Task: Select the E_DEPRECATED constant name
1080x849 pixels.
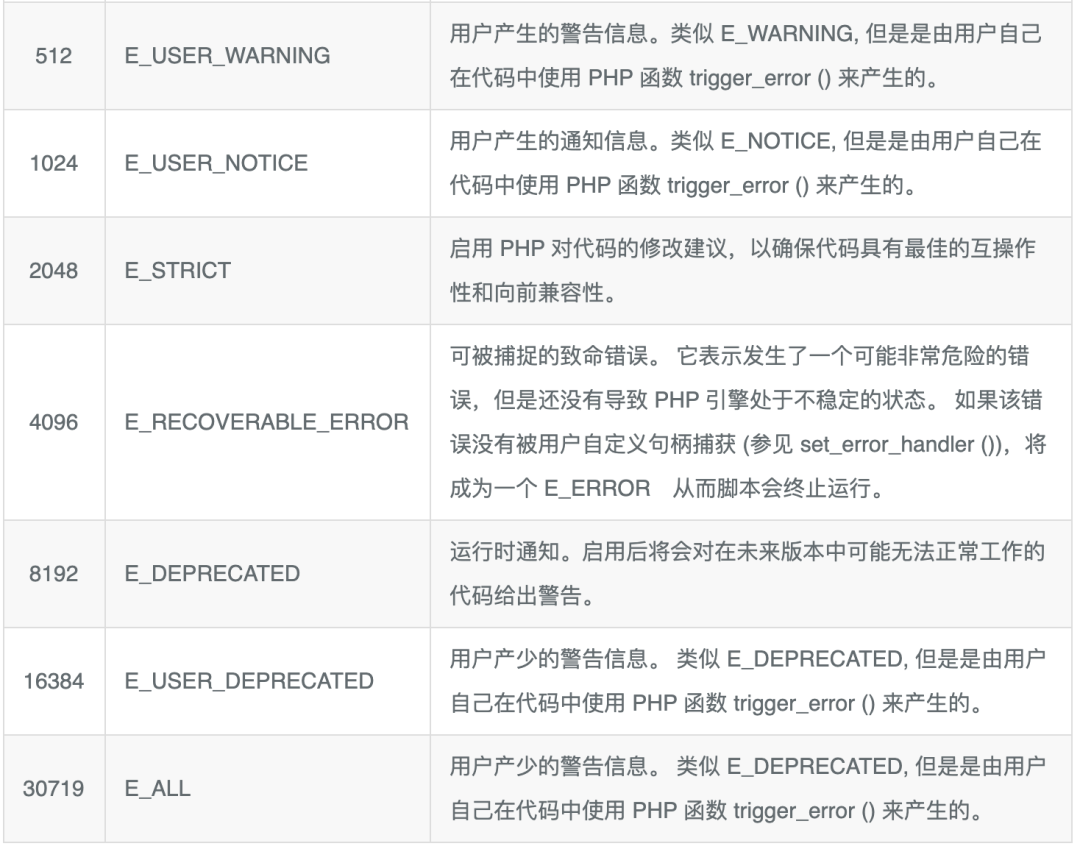Action: coord(212,574)
